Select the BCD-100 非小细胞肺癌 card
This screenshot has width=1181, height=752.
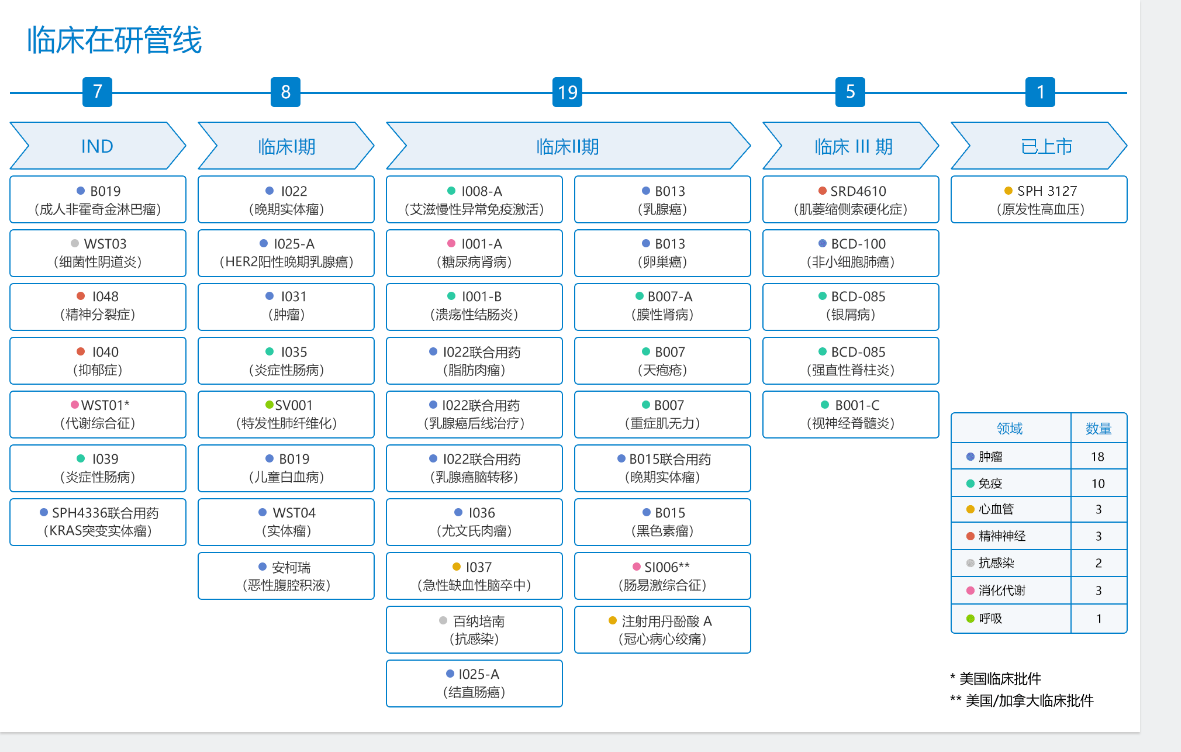click(x=851, y=253)
